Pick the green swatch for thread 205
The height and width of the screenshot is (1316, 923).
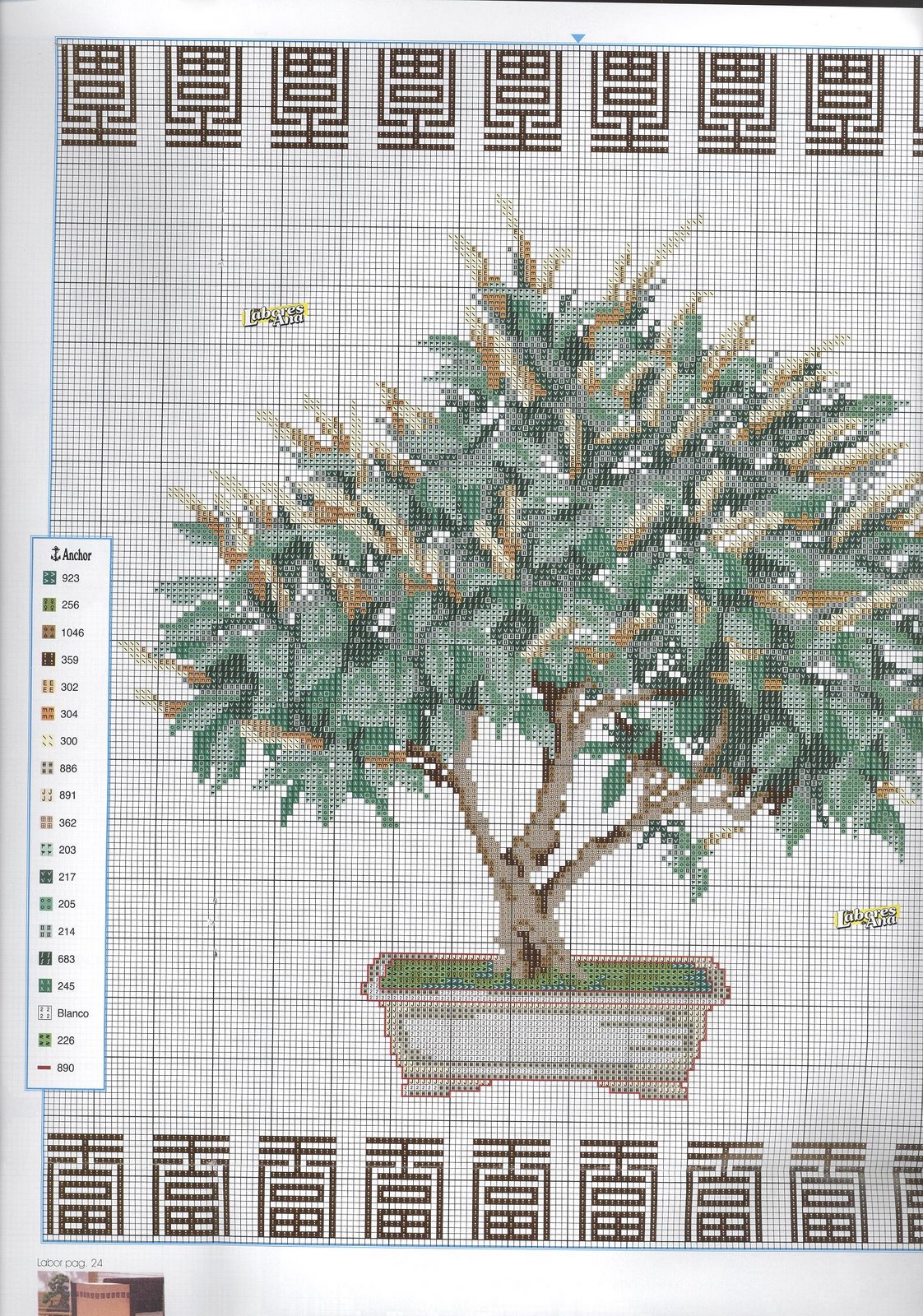(47, 904)
